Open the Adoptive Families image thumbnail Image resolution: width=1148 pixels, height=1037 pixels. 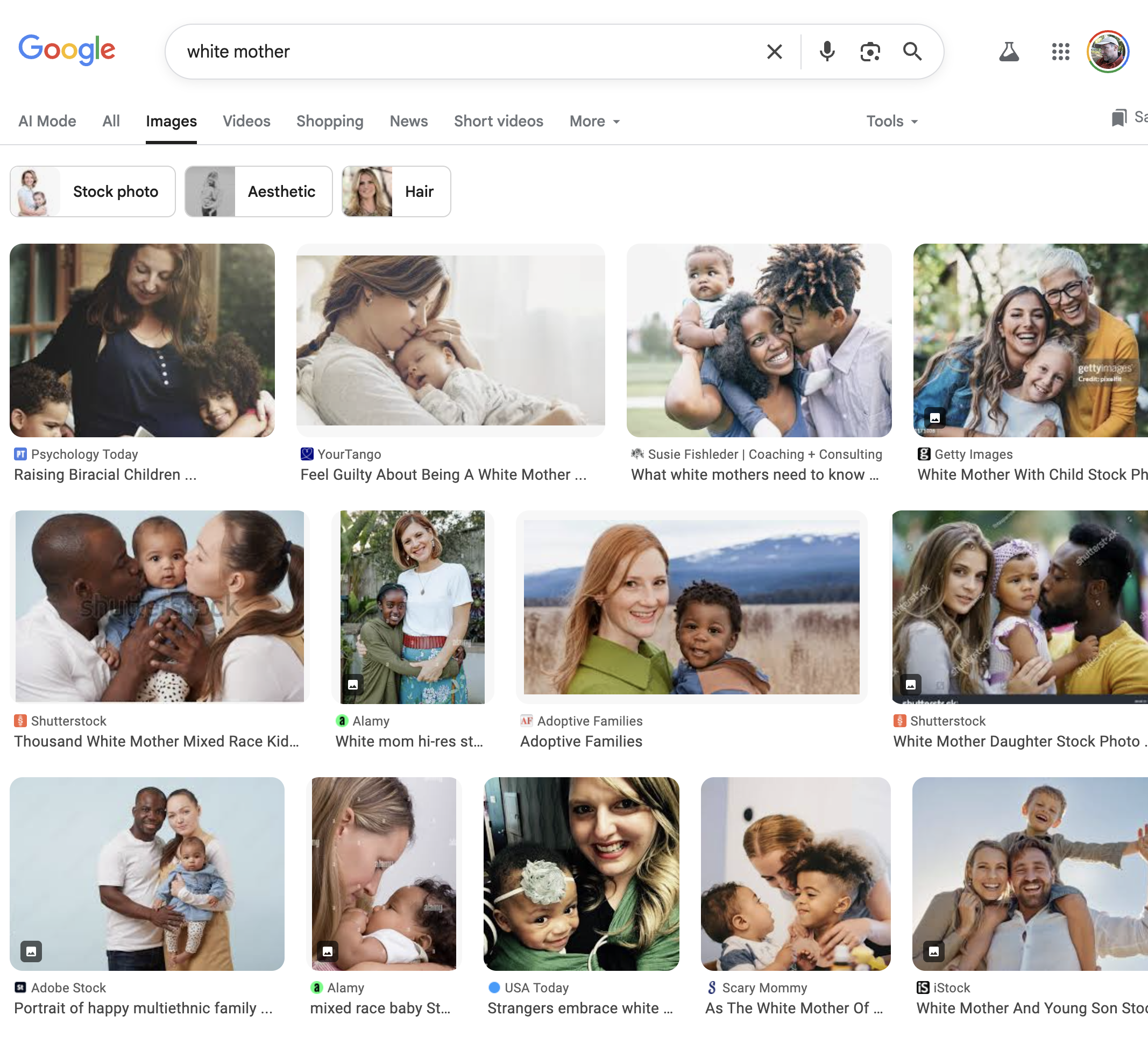point(691,607)
